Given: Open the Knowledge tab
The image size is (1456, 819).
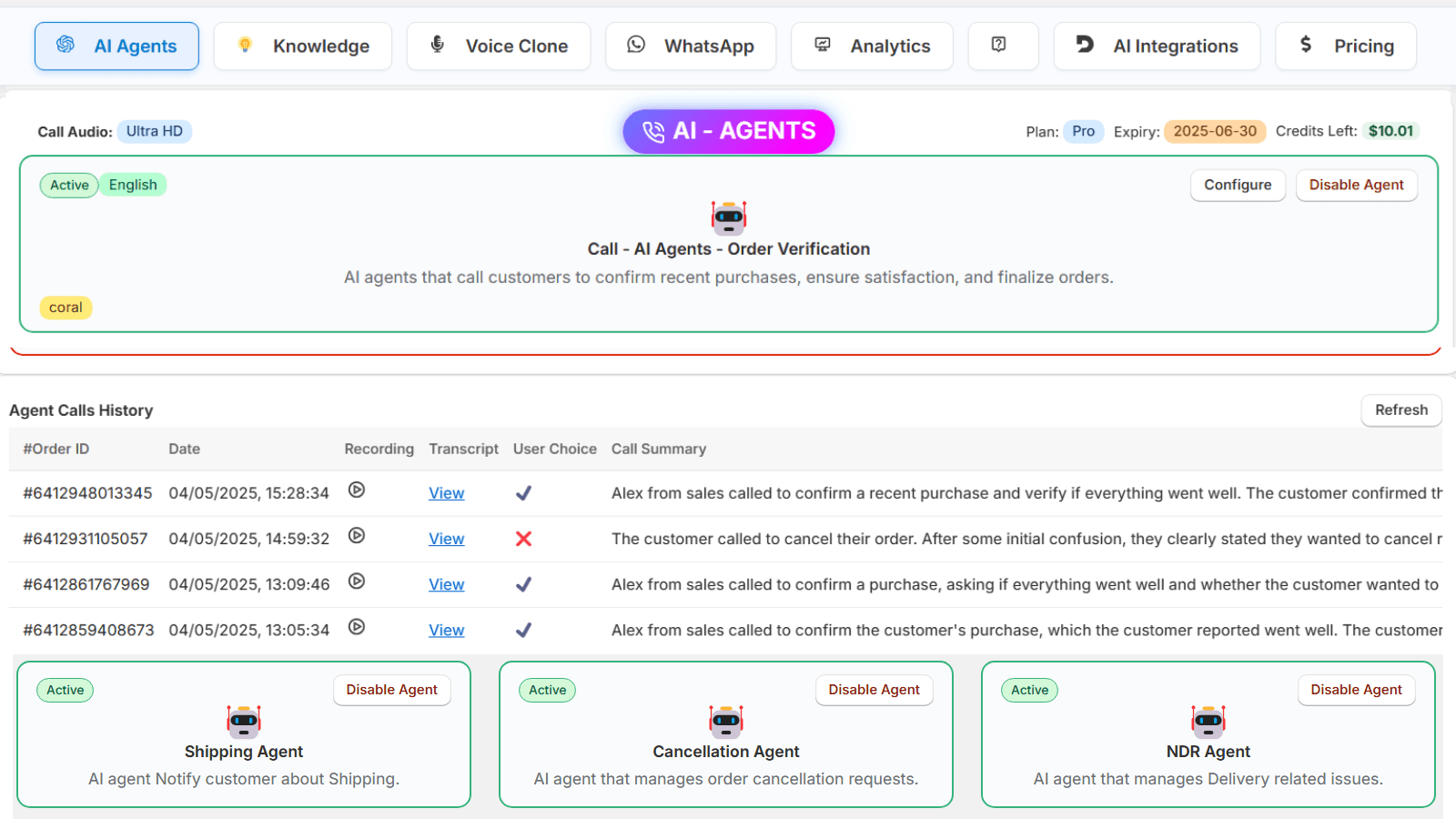Looking at the screenshot, I should (303, 45).
